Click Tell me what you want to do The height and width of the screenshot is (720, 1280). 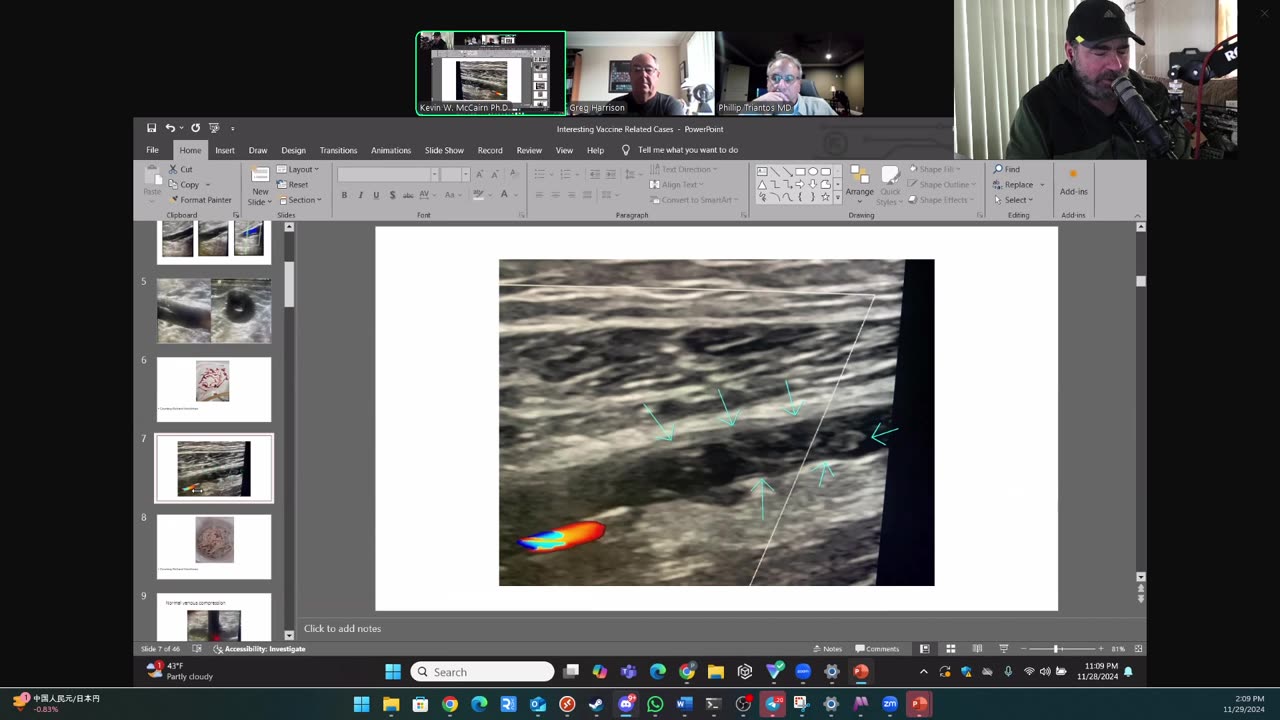tap(688, 150)
